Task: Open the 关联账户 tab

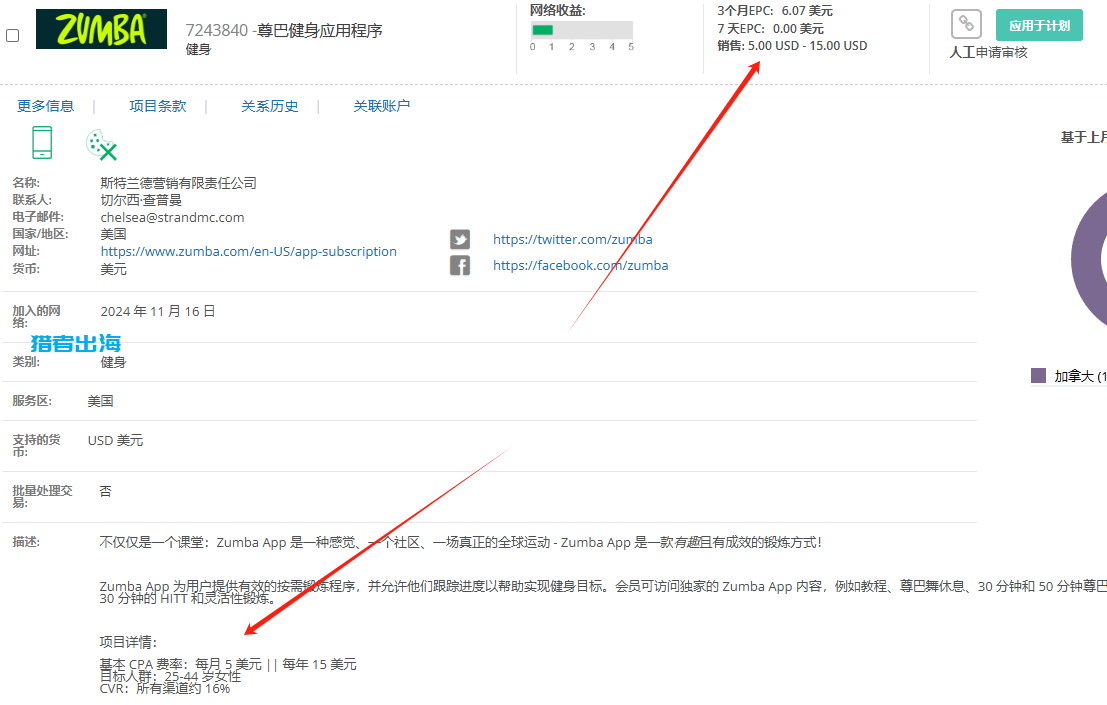Action: click(381, 106)
